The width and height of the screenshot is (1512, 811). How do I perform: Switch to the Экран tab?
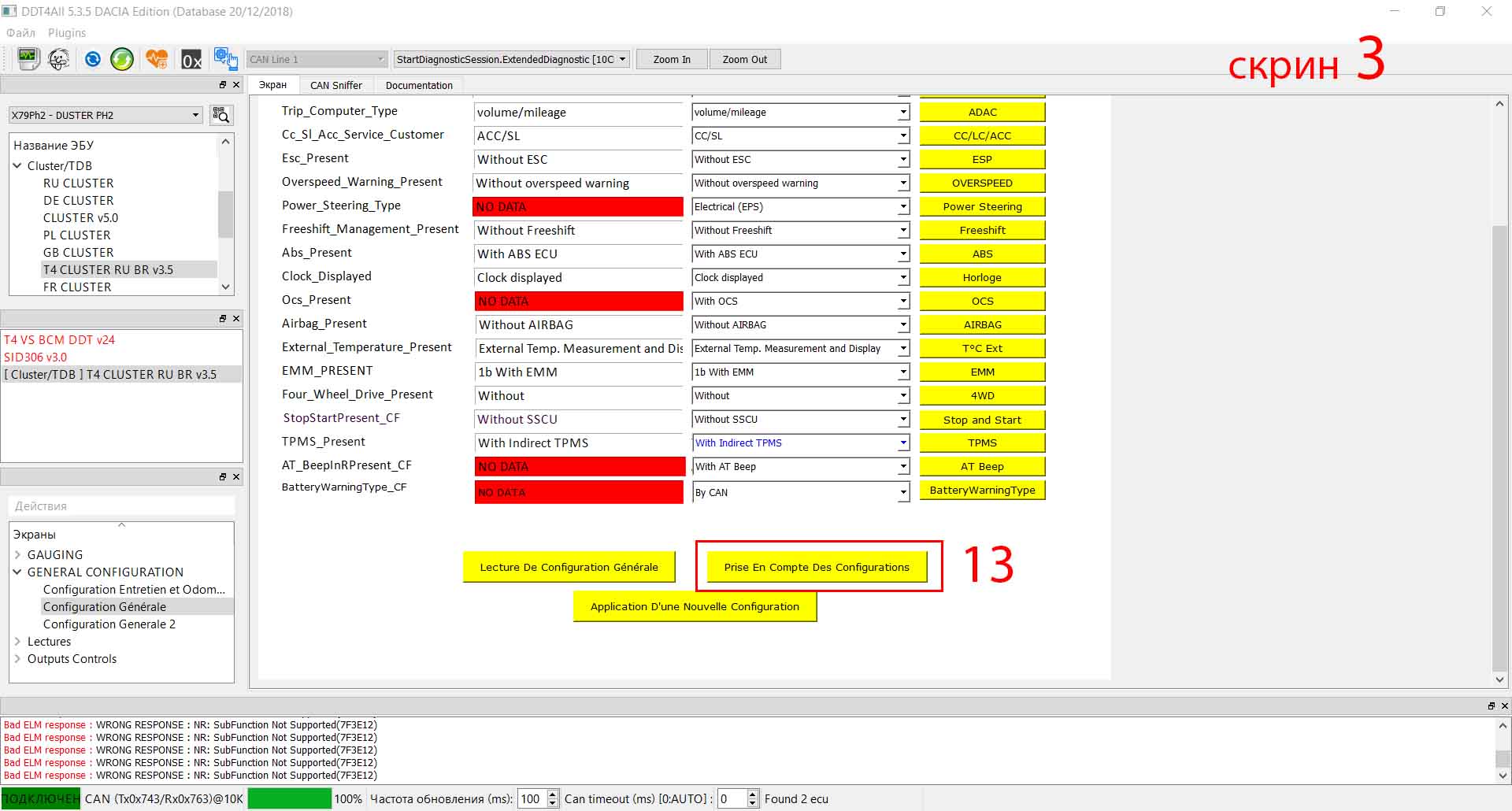(x=272, y=85)
